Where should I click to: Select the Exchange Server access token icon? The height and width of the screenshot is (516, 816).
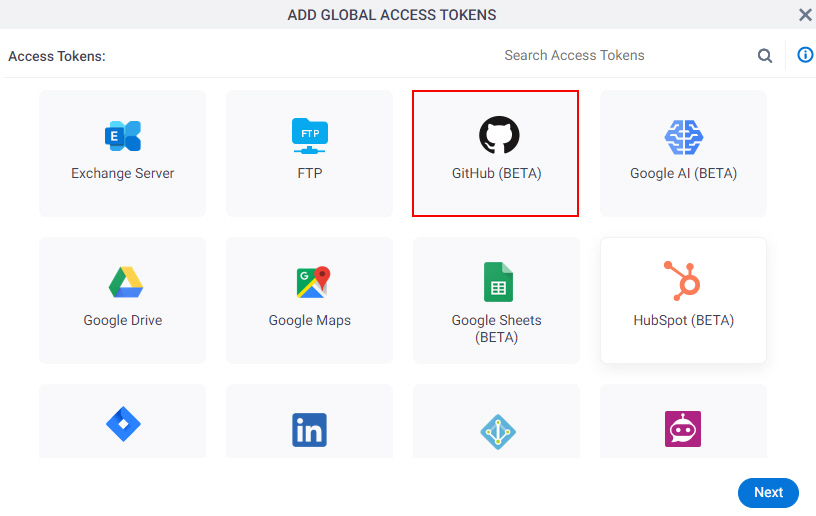pos(123,136)
